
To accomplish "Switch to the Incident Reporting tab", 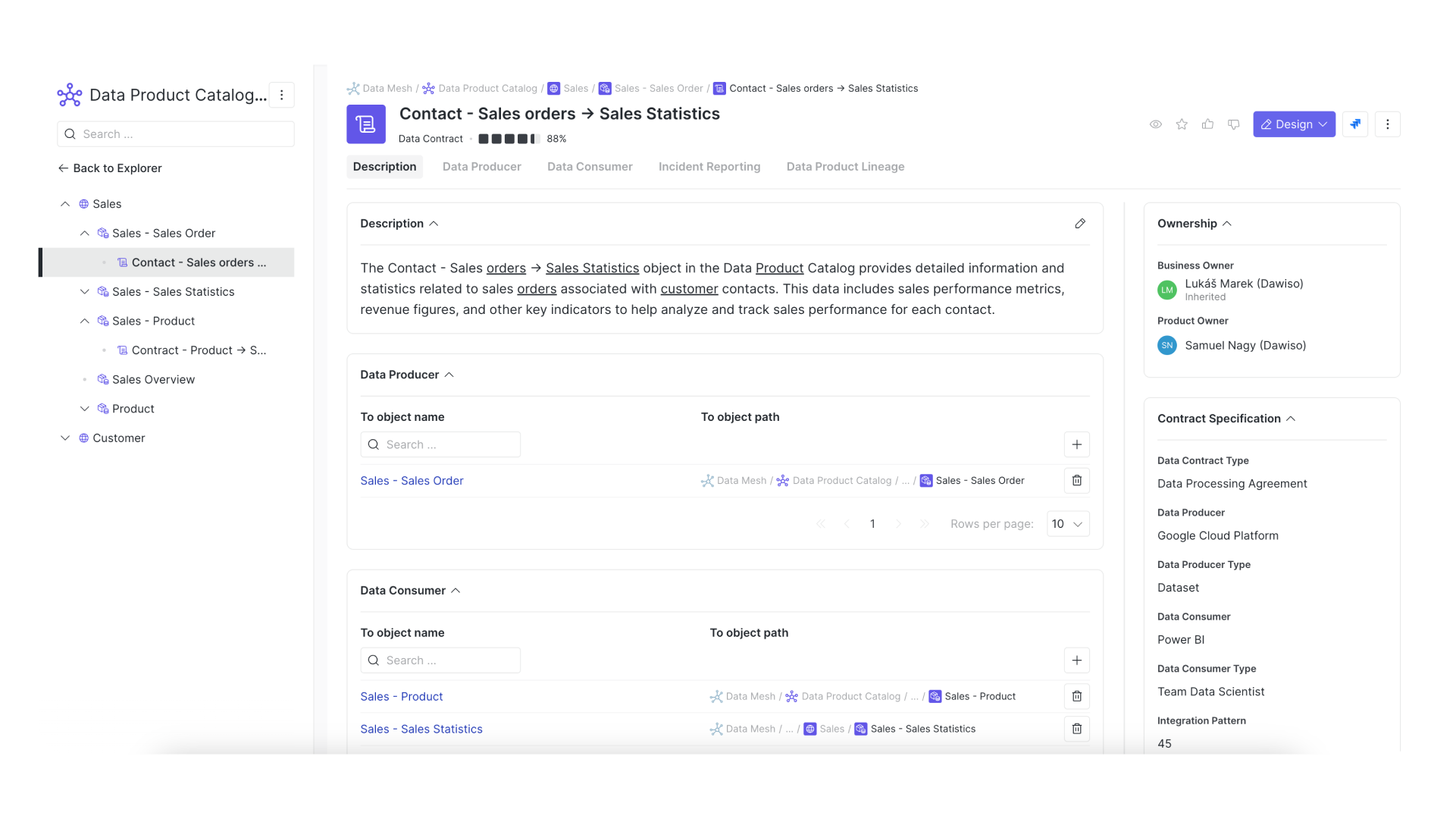I will (x=709, y=167).
